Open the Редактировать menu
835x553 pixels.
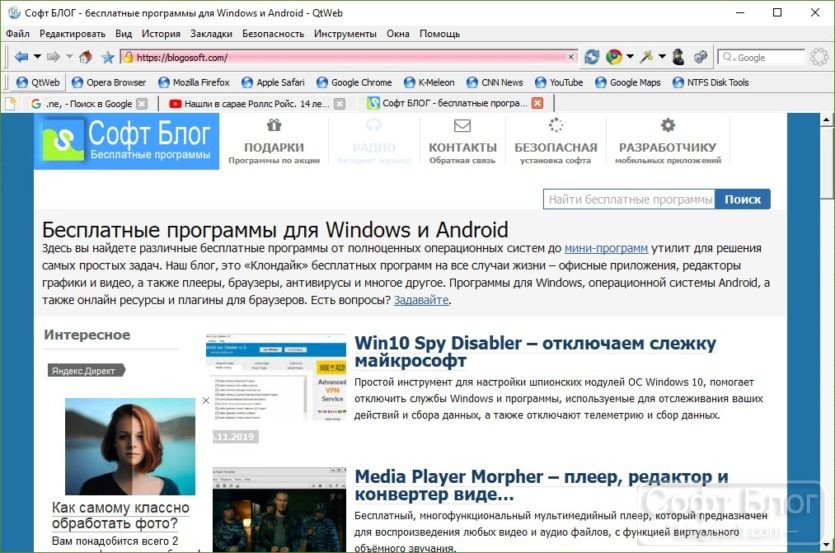(72, 34)
